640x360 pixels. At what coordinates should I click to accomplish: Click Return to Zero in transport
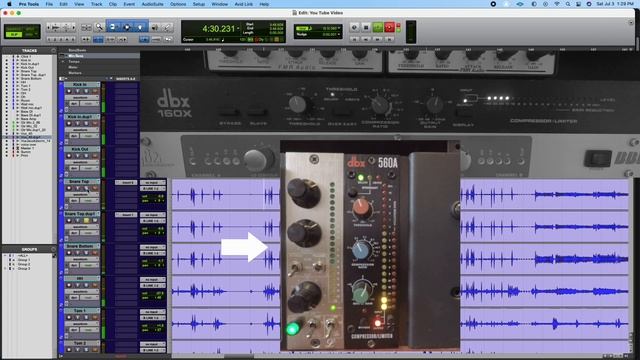354,39
